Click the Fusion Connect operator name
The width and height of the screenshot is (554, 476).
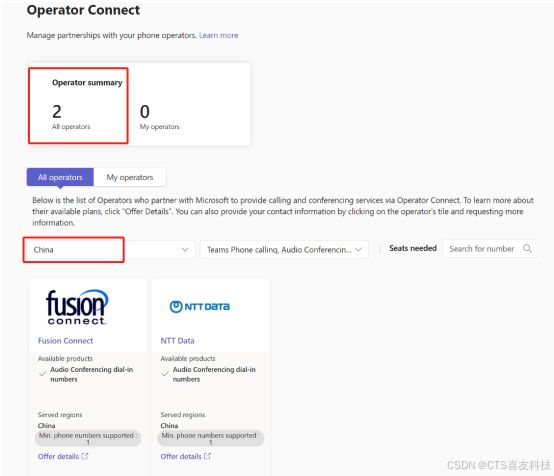pyautogui.click(x=65, y=341)
